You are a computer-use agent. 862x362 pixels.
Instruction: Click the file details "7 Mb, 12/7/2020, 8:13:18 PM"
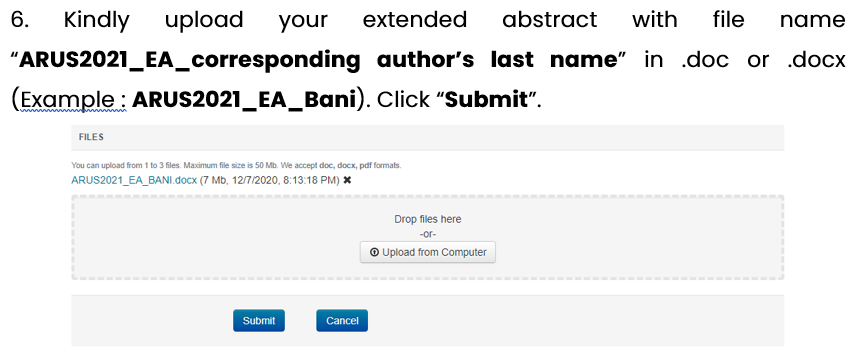(269, 180)
